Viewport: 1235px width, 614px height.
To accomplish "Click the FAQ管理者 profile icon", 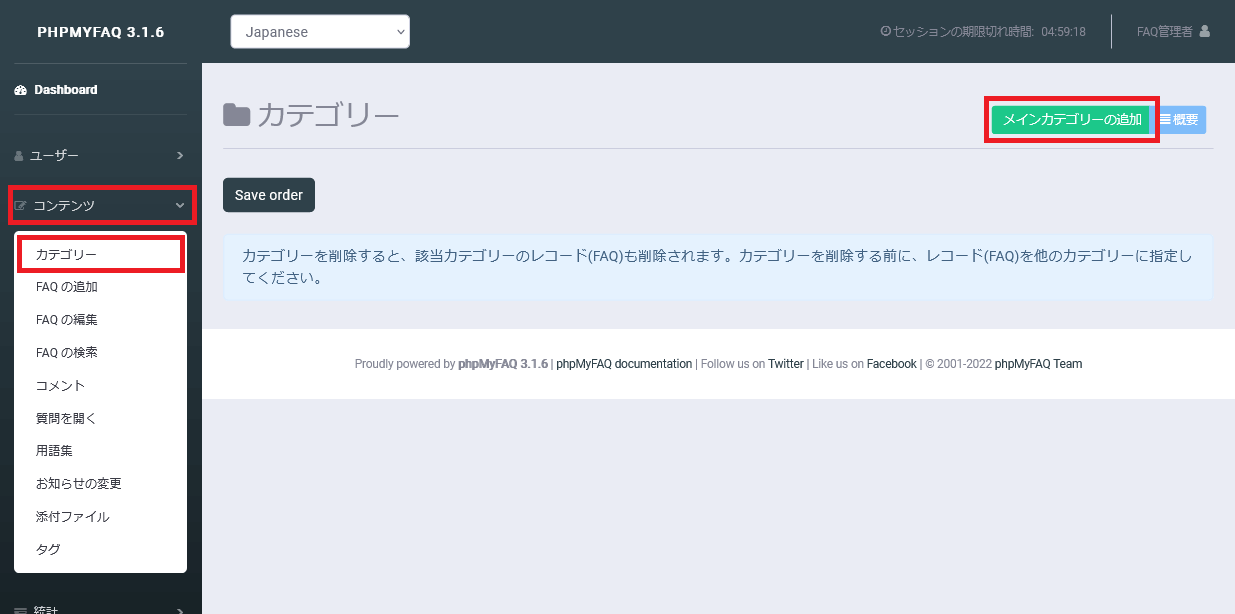I will [x=1204, y=31].
